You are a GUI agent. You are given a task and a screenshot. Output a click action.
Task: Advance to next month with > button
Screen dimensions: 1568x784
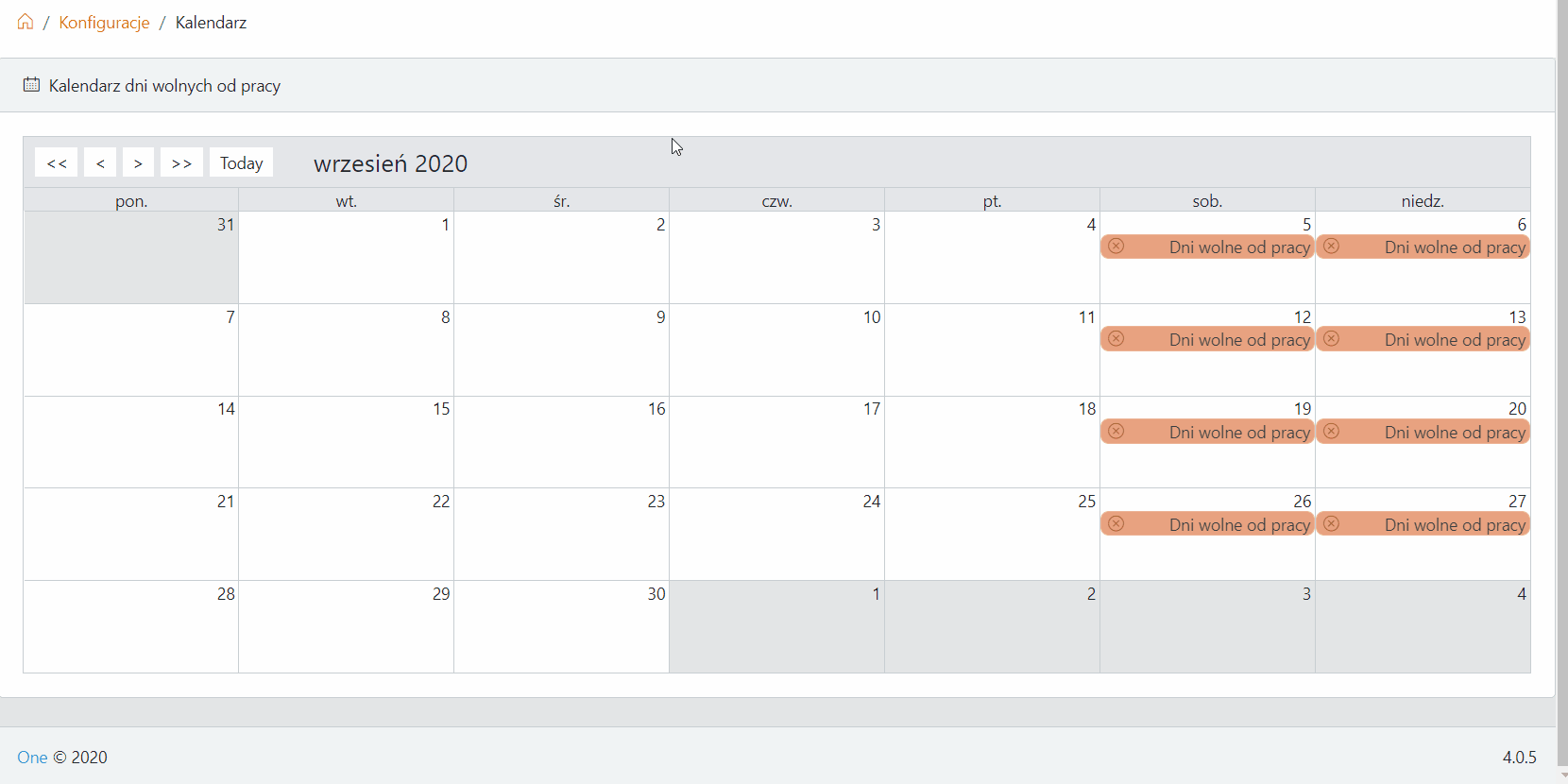point(138,162)
